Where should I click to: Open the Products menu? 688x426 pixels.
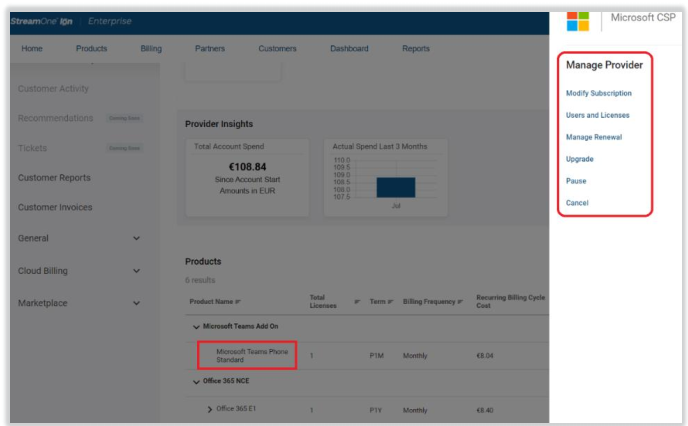coord(91,48)
